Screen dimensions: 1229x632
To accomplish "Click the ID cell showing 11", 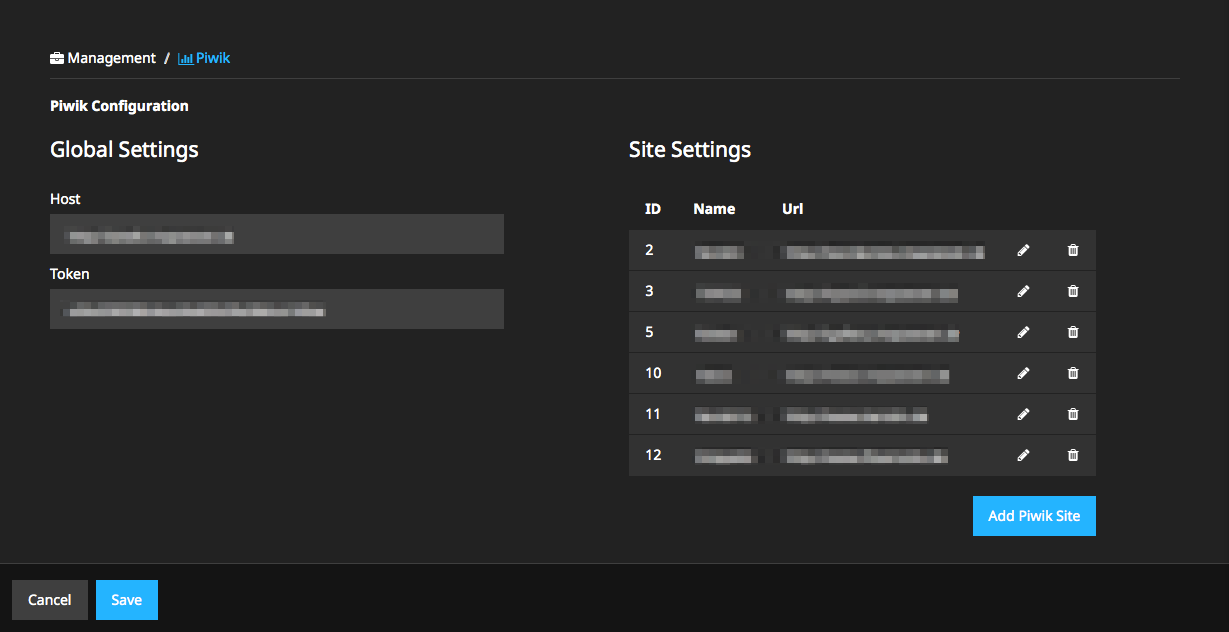I will point(653,414).
